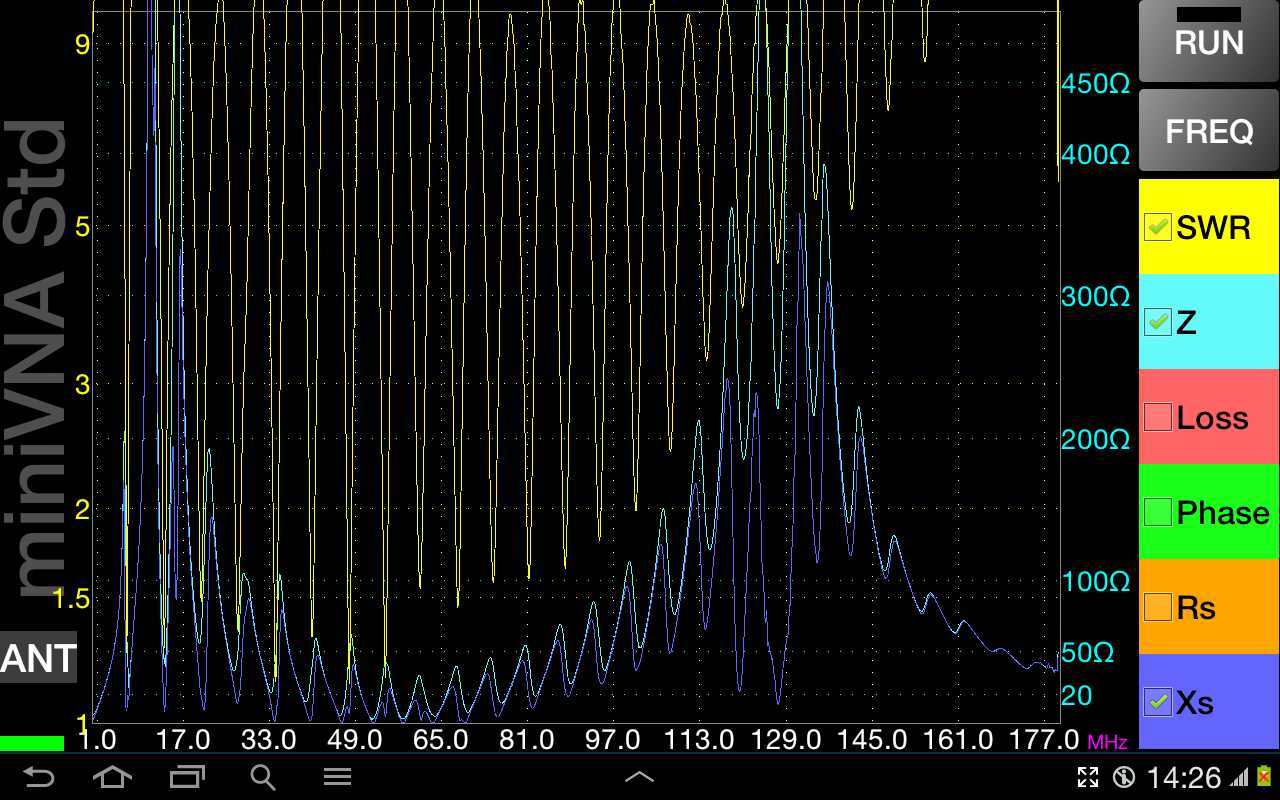1280x800 pixels.
Task: Tap the 200Ω impedance scale label
Action: (x=1096, y=439)
